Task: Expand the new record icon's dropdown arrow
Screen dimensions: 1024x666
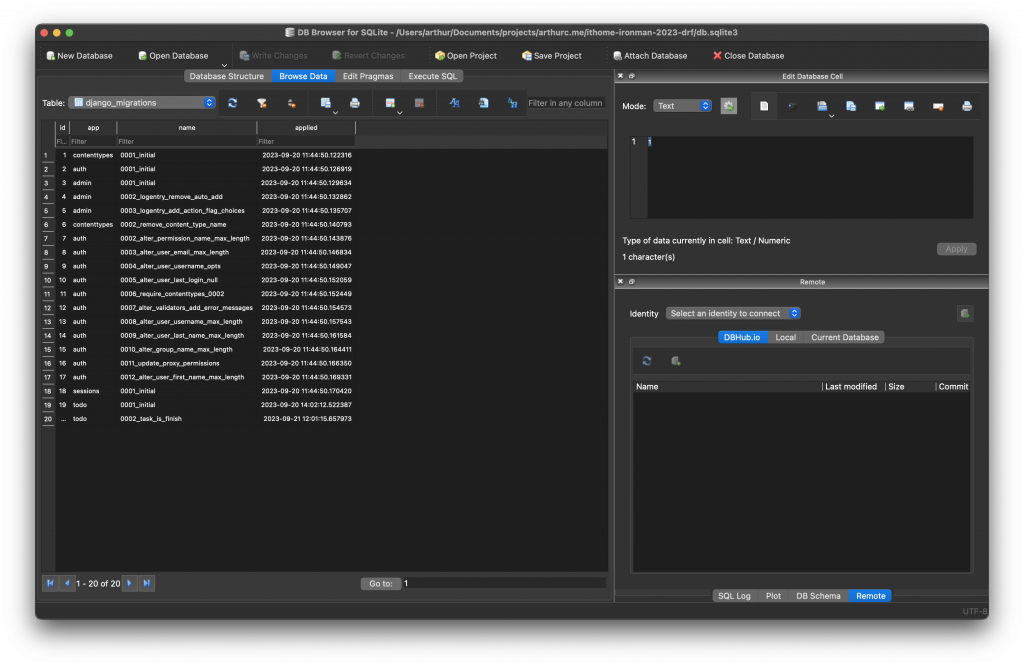Action: click(x=400, y=112)
